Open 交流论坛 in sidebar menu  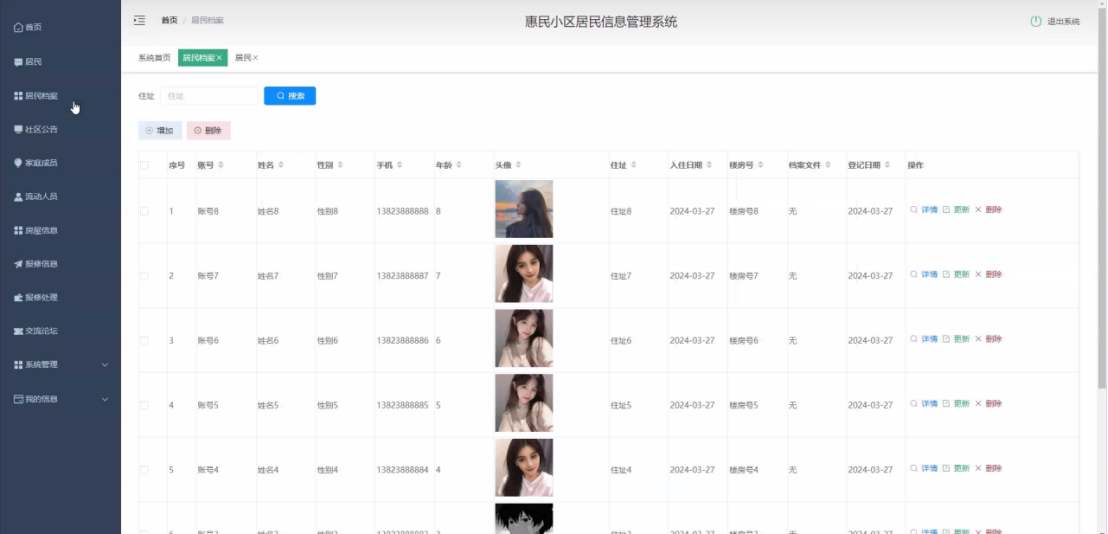tap(41, 331)
